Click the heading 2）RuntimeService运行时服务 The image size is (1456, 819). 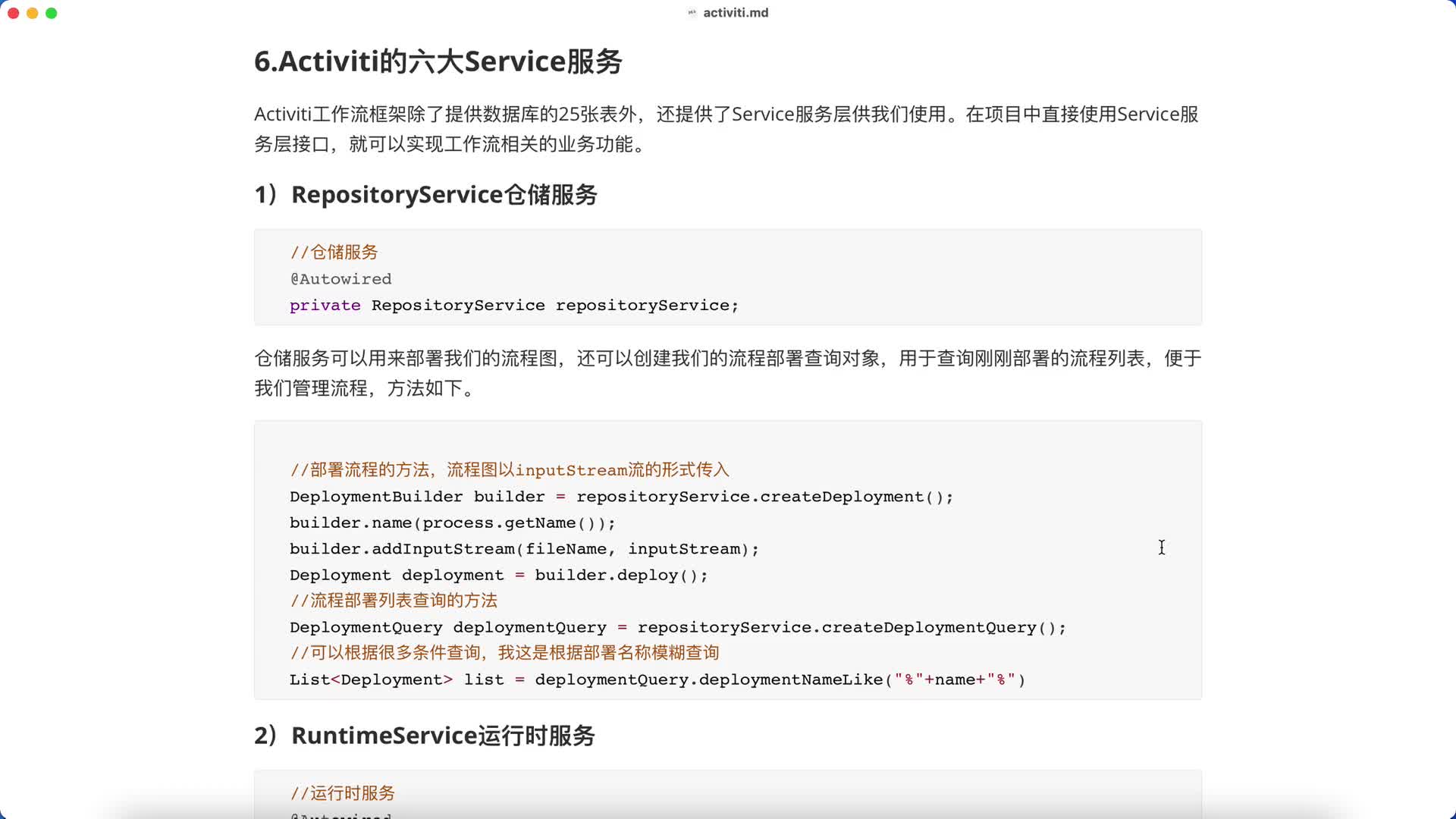(425, 736)
